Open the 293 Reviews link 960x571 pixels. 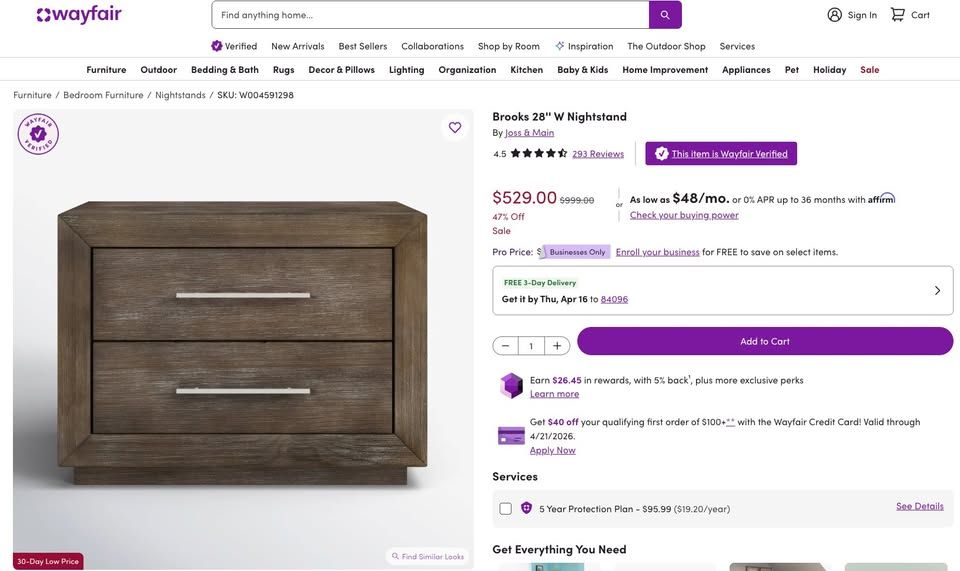pyautogui.click(x=598, y=154)
